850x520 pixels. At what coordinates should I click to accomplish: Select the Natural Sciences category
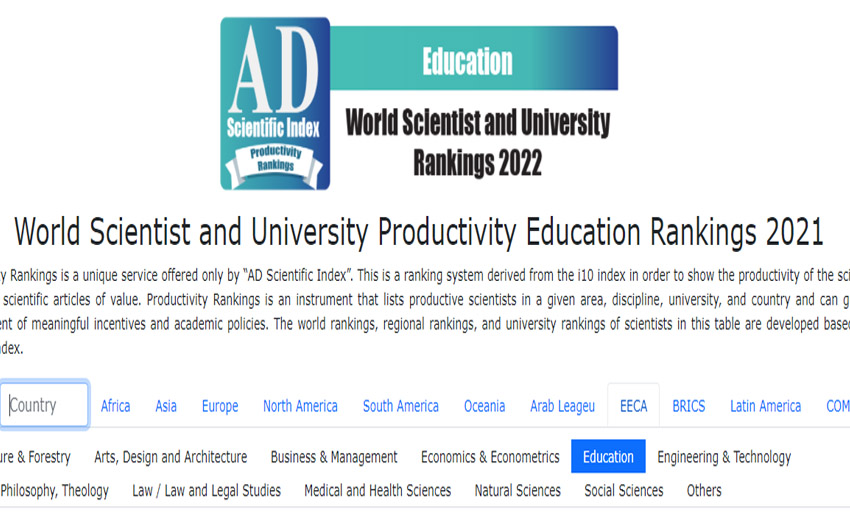tap(518, 490)
